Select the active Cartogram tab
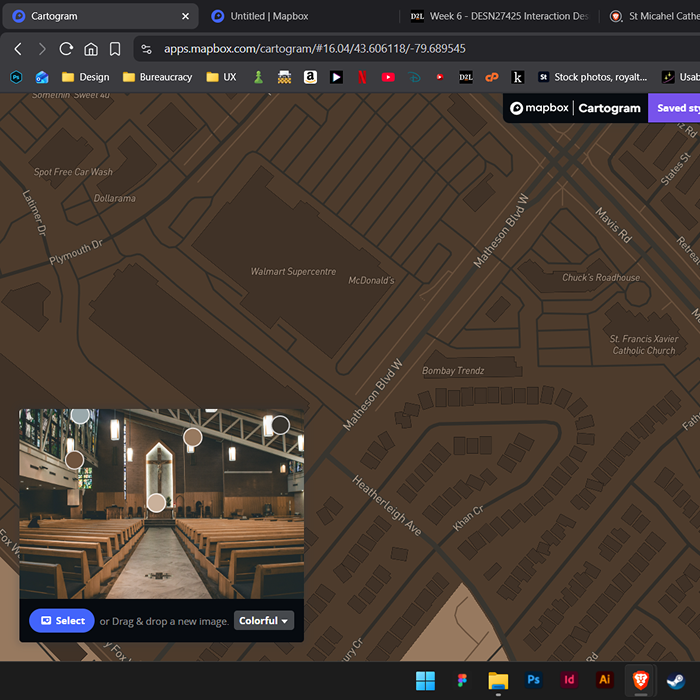 100,16
